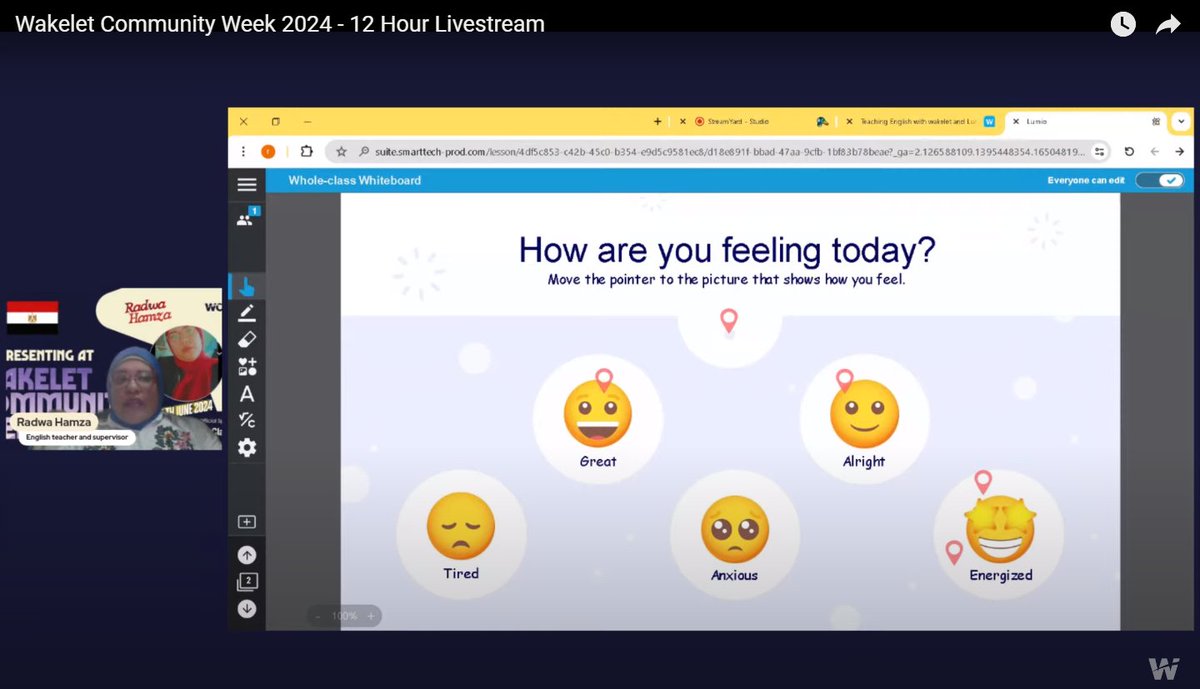
Task: Close the Teaching English with wakelet tab
Action: (849, 121)
